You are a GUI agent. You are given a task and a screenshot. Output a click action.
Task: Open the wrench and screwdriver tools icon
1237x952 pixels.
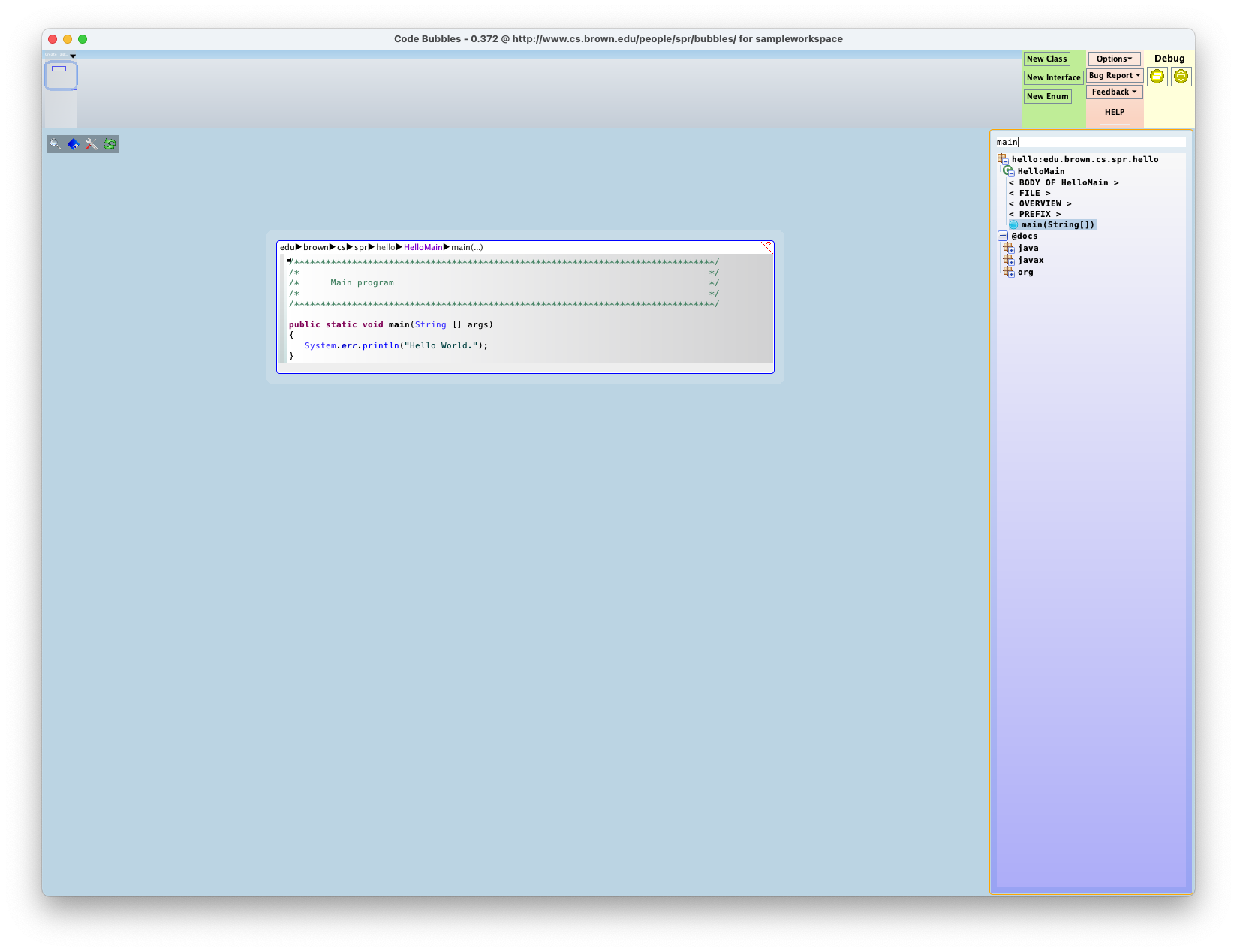click(x=92, y=144)
